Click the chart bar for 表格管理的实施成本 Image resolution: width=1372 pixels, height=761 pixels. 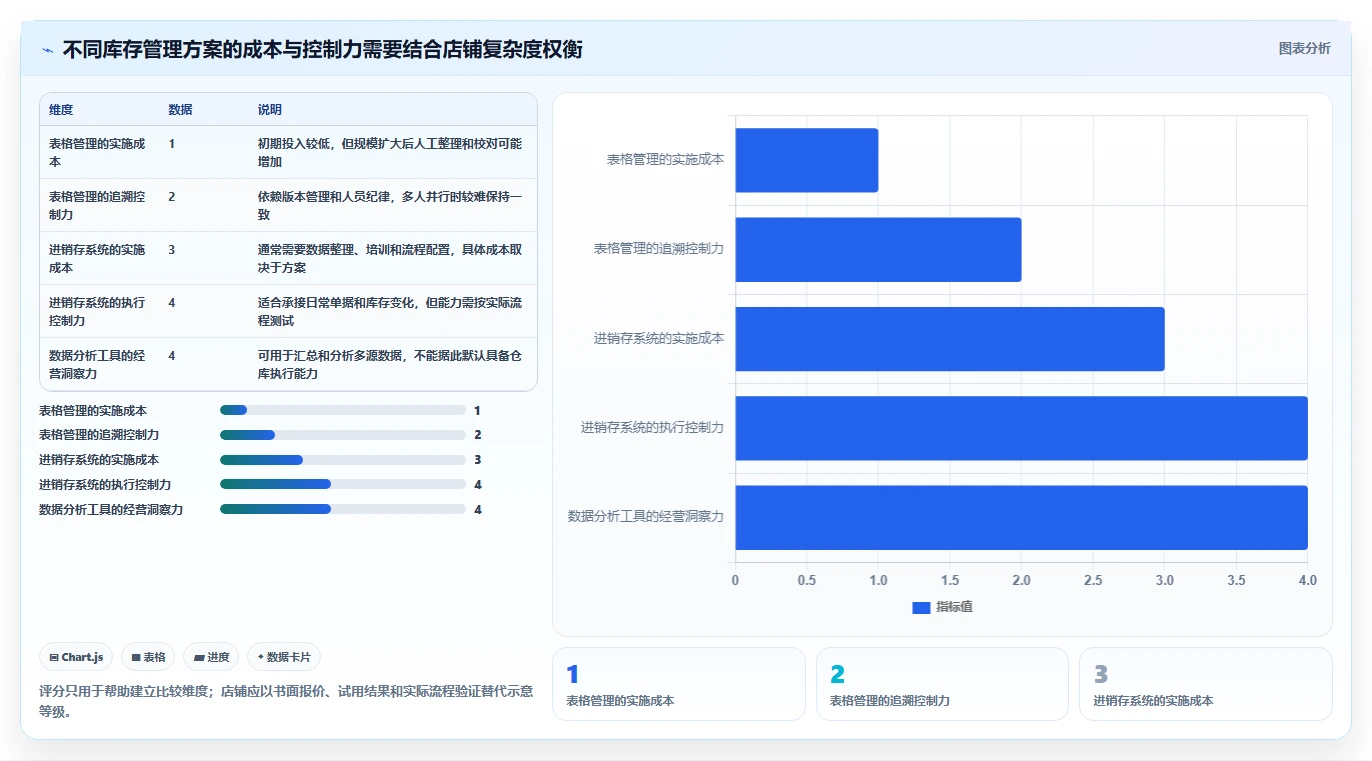[807, 160]
